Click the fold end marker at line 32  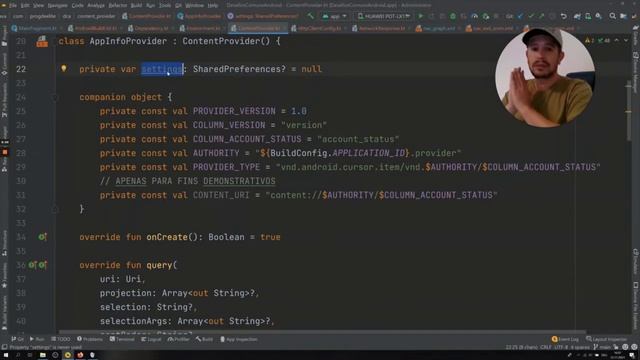pyautogui.click(x=55, y=209)
